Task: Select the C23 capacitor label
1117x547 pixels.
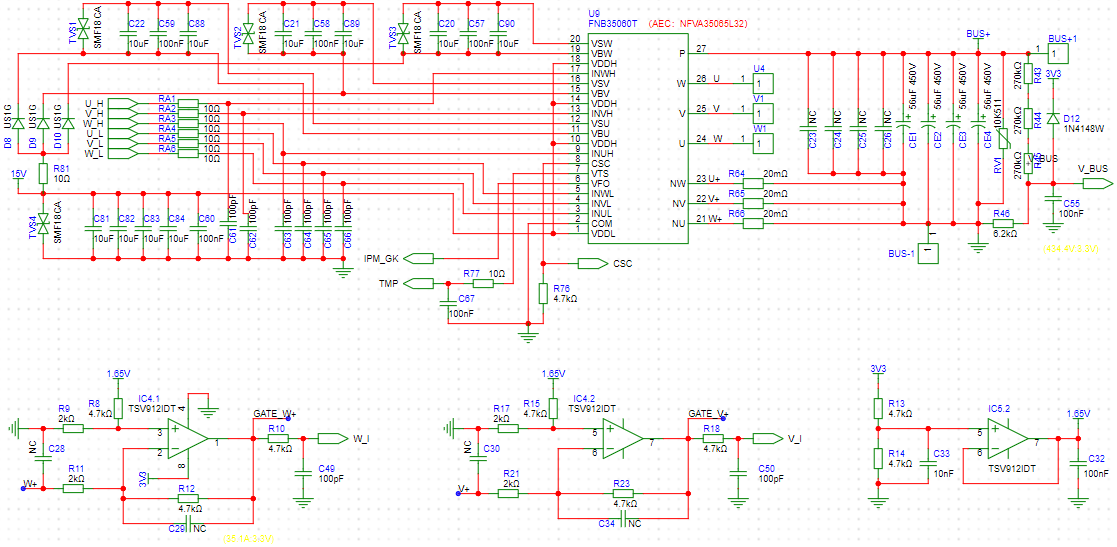Action: tap(814, 138)
